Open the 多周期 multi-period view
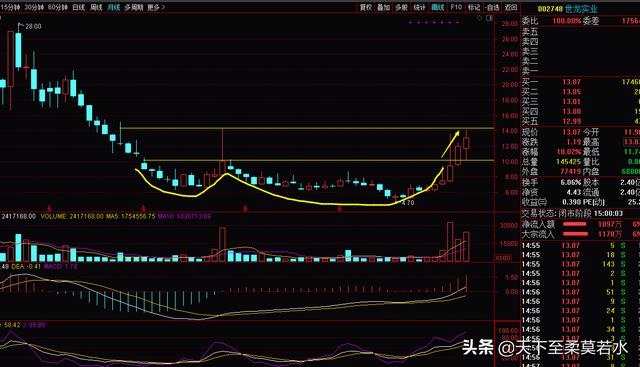This screenshot has width=640, height=367. pyautogui.click(x=133, y=7)
